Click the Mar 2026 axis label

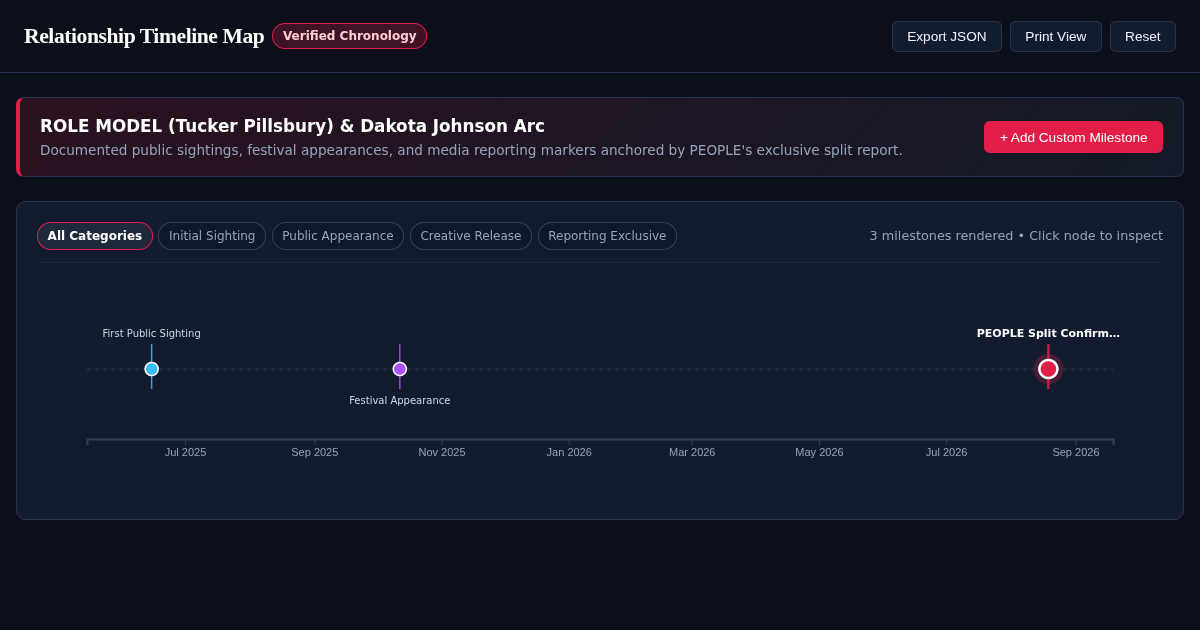click(x=692, y=452)
